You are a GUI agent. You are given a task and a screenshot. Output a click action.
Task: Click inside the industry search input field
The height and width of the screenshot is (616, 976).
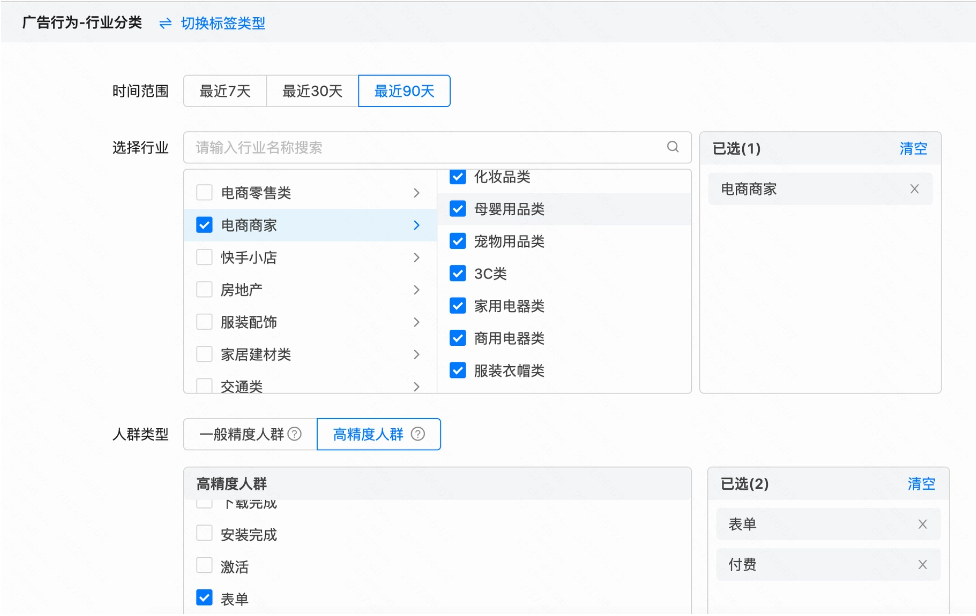point(400,146)
